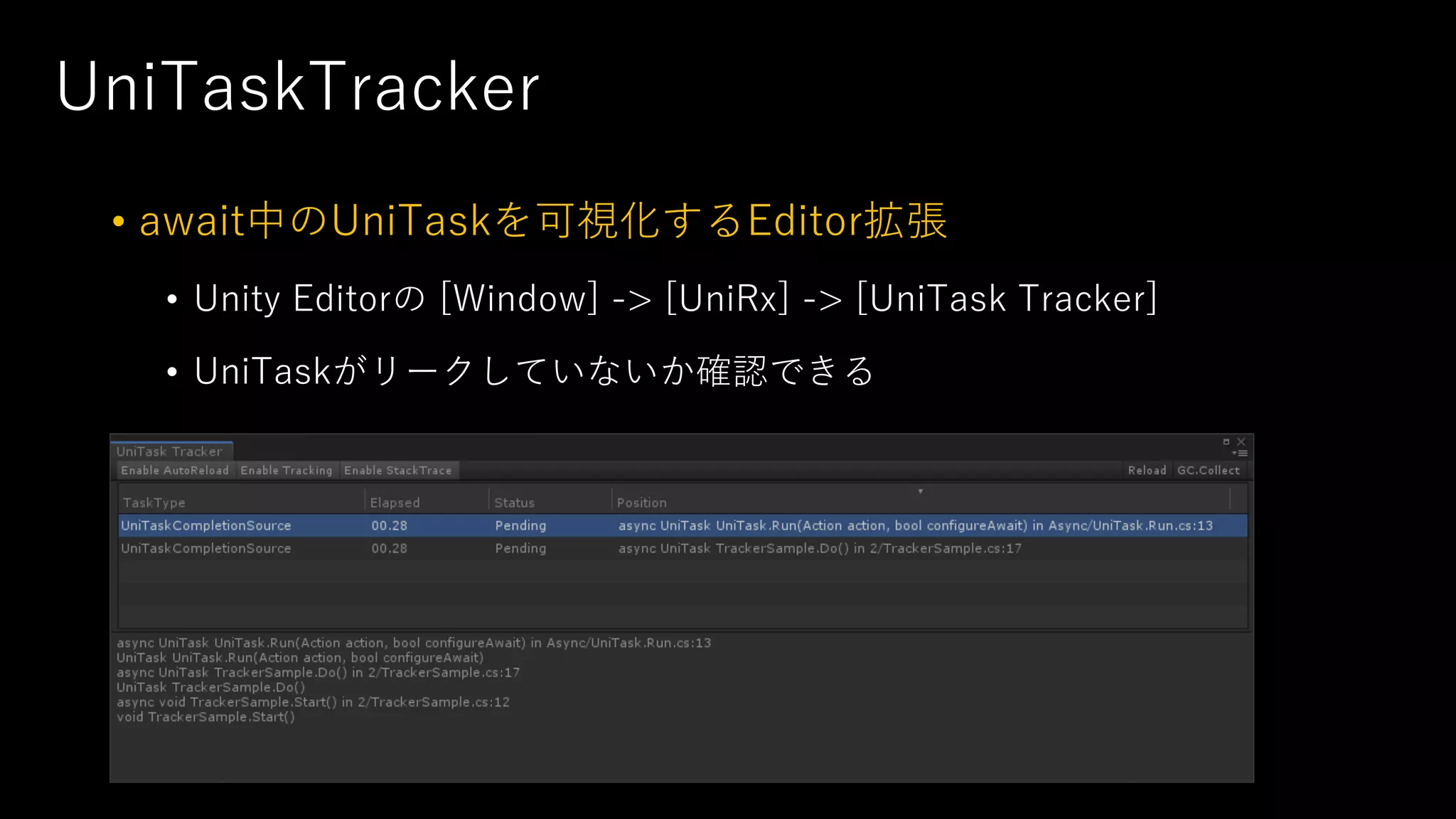
Task: Click the Reload button
Action: [1147, 470]
